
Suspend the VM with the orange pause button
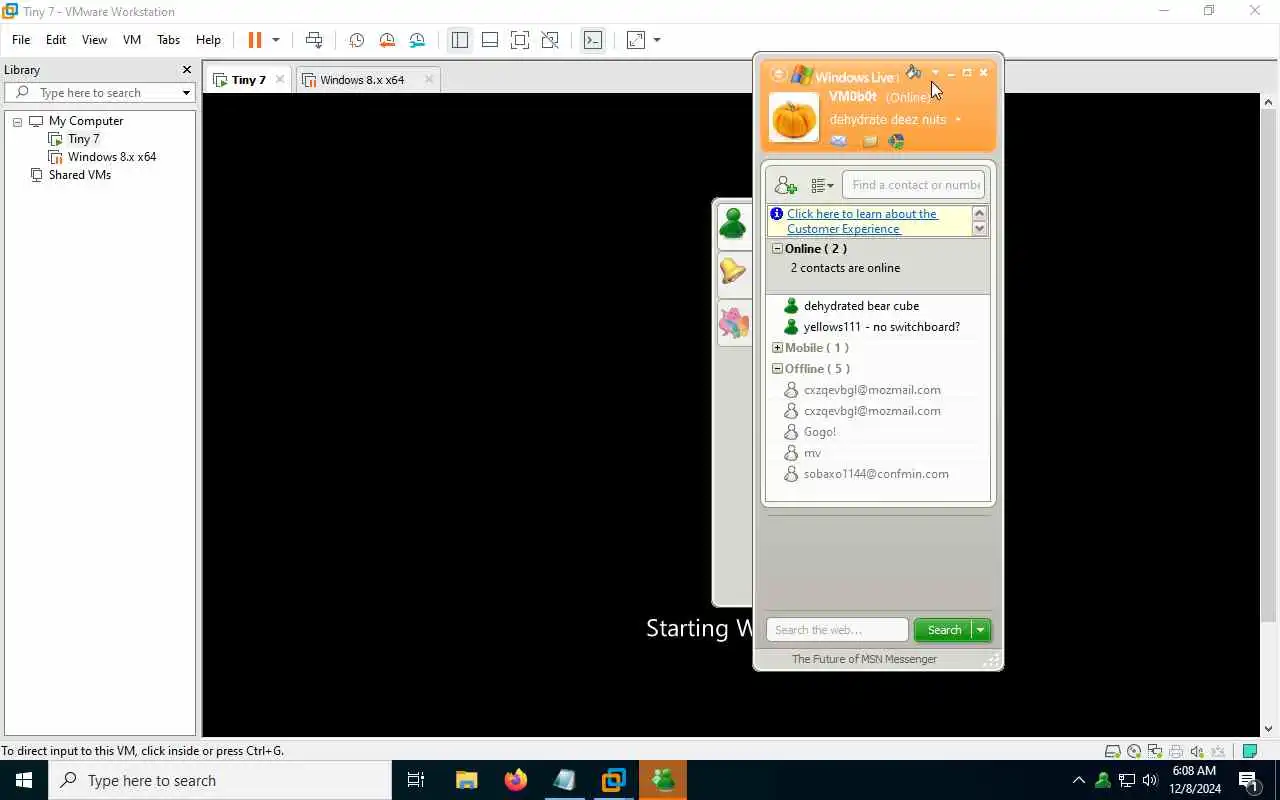(x=255, y=40)
